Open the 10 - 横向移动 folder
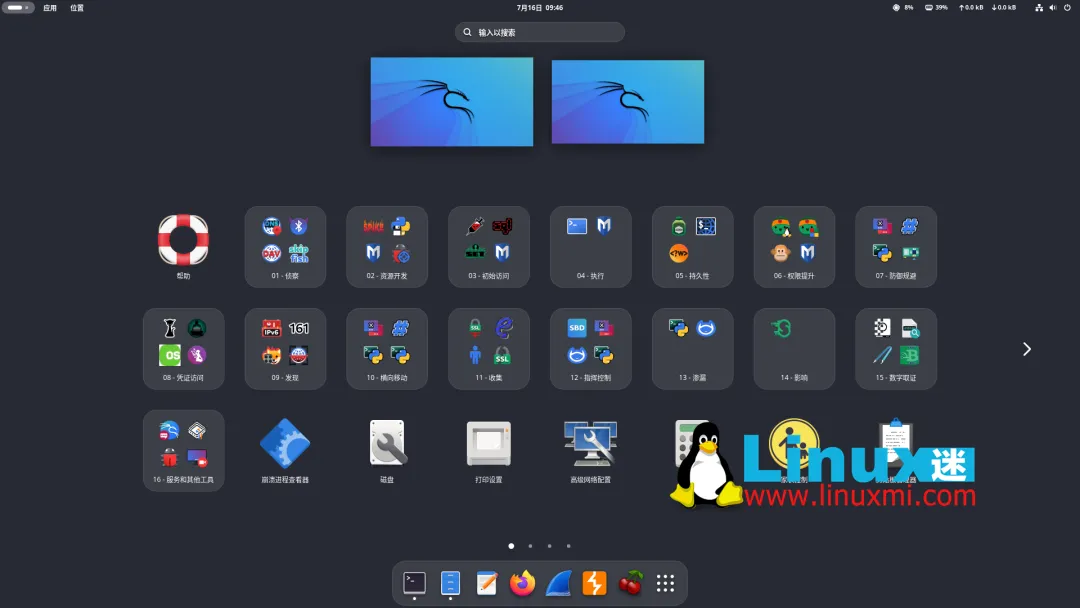The height and width of the screenshot is (608, 1080). [x=387, y=348]
